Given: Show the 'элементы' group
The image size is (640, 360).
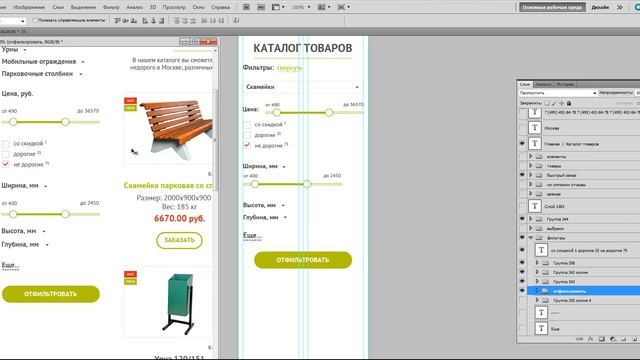Looking at the screenshot, I should [522, 156].
